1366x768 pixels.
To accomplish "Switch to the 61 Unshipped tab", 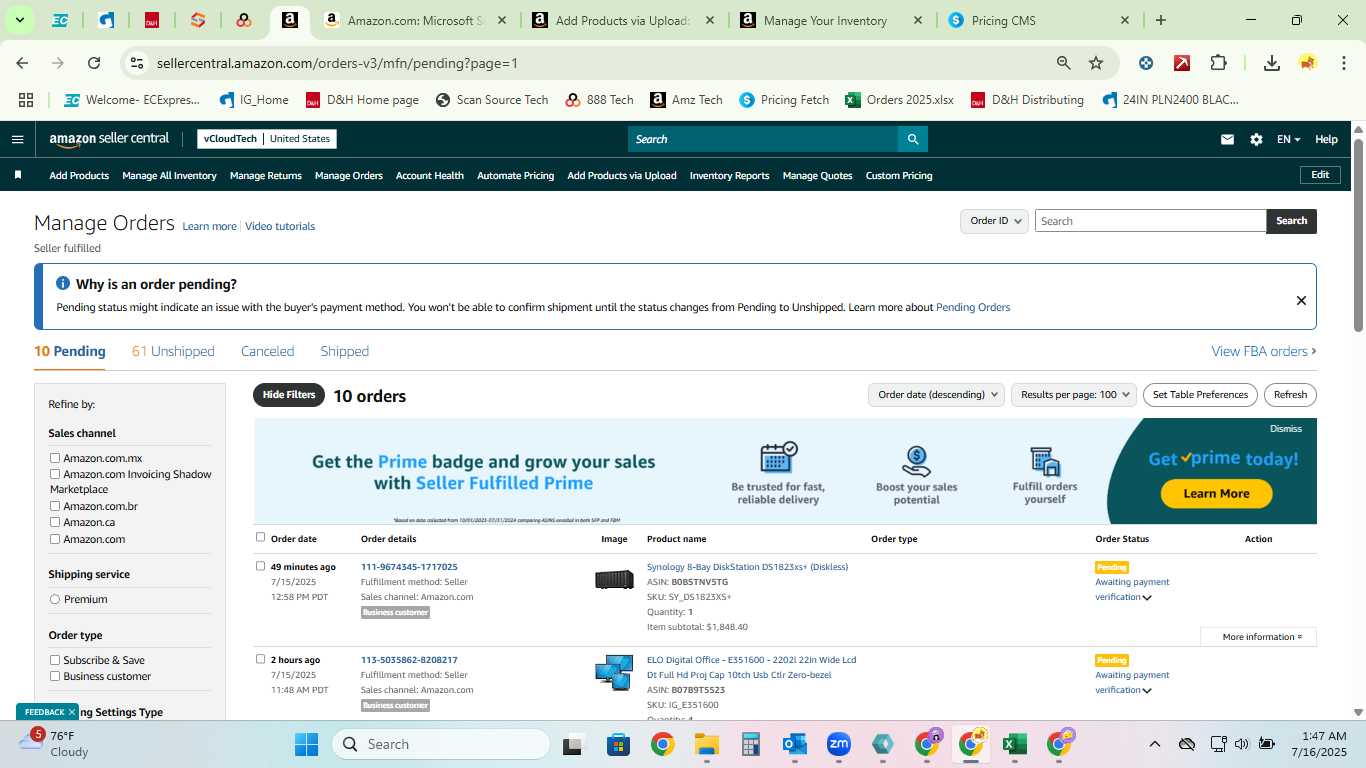I will [173, 351].
